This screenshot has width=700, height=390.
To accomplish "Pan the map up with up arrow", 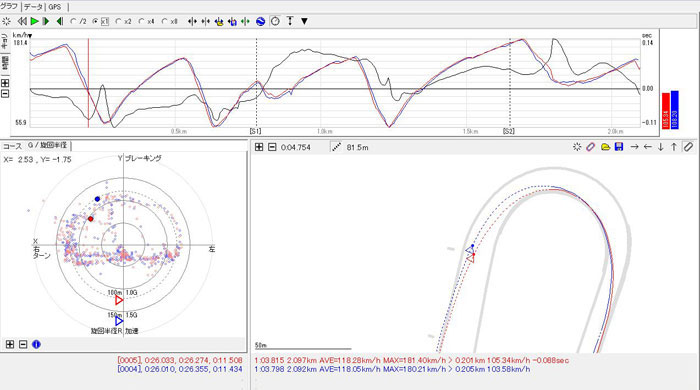I will click(674, 147).
